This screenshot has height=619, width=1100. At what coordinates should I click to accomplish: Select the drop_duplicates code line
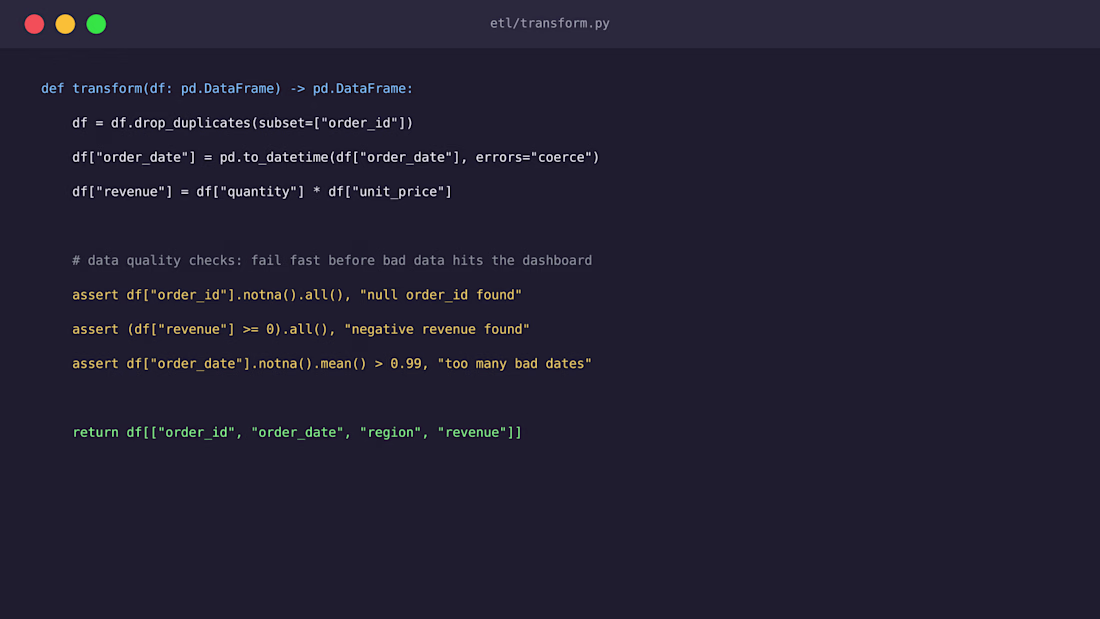tap(242, 123)
